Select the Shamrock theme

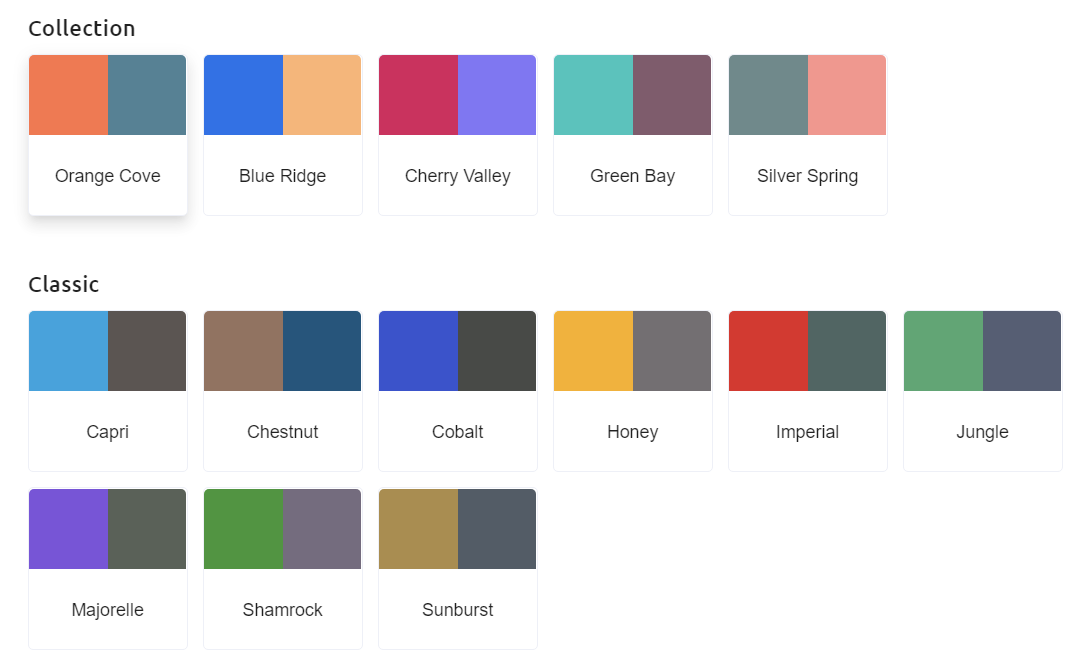(282, 569)
